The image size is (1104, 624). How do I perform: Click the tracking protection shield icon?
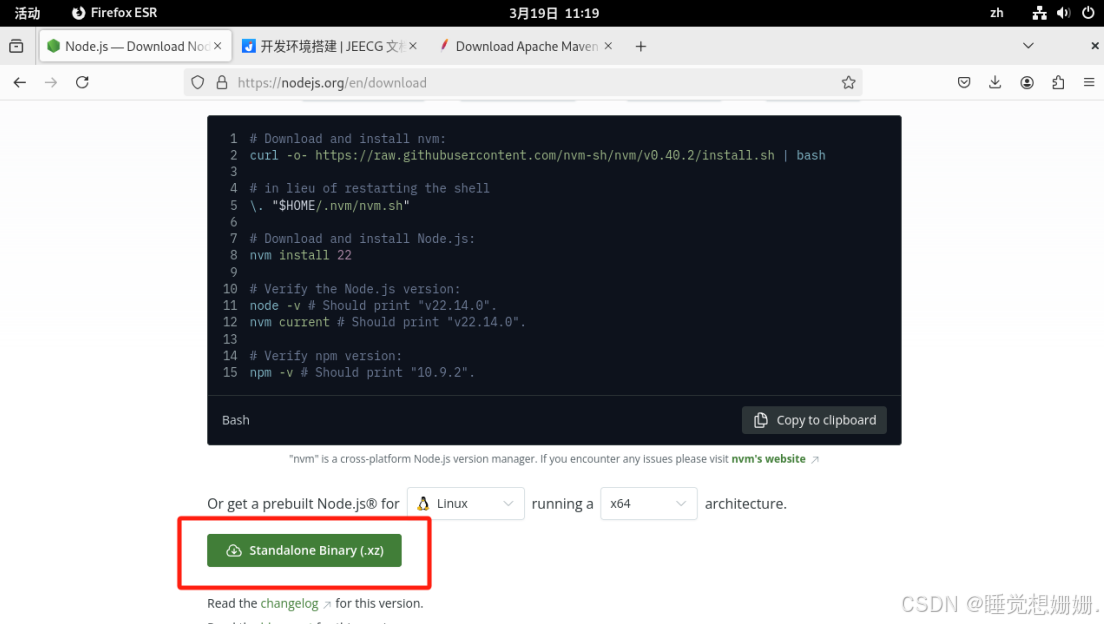(197, 82)
